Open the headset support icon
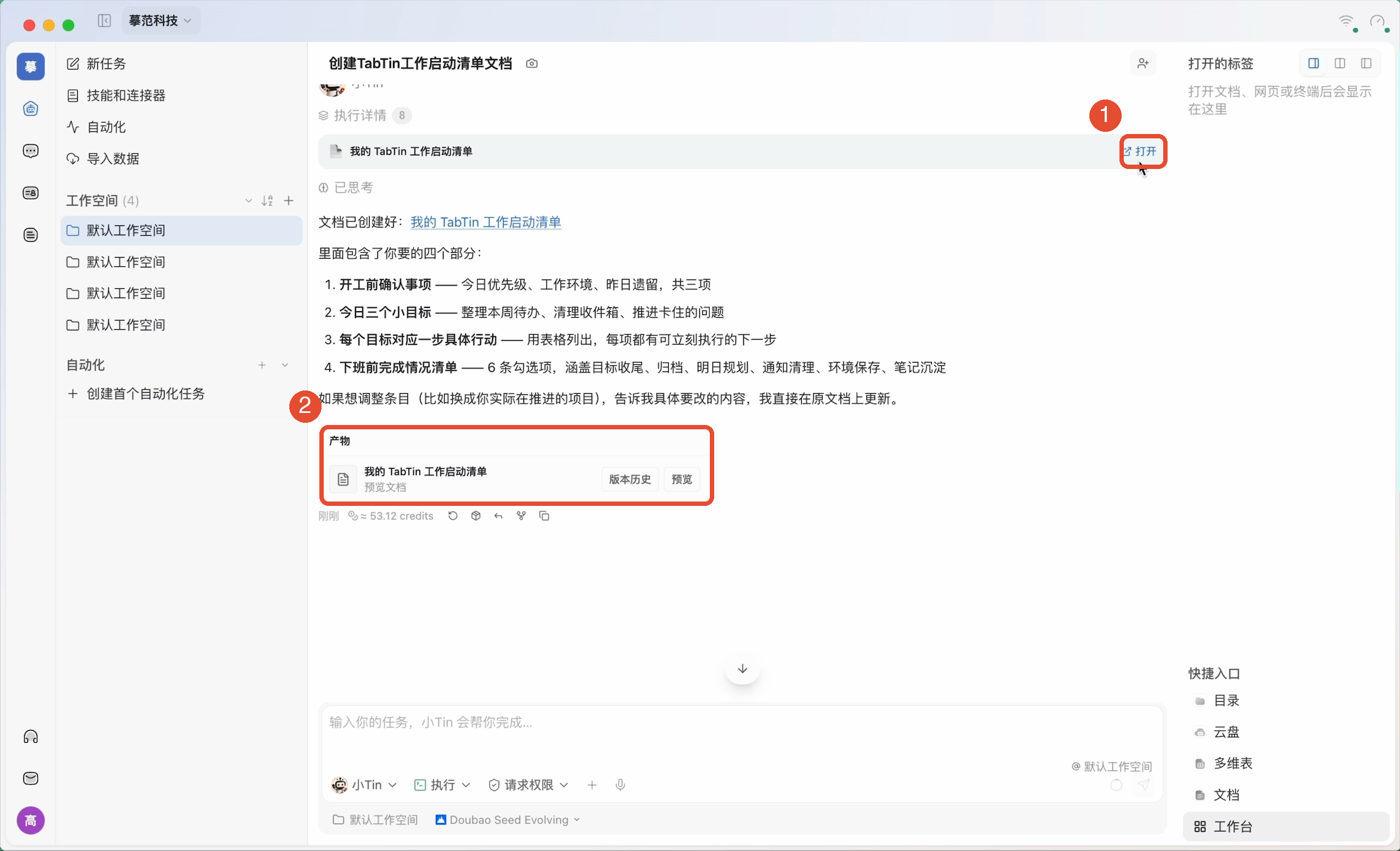This screenshot has height=851, width=1400. [31, 737]
